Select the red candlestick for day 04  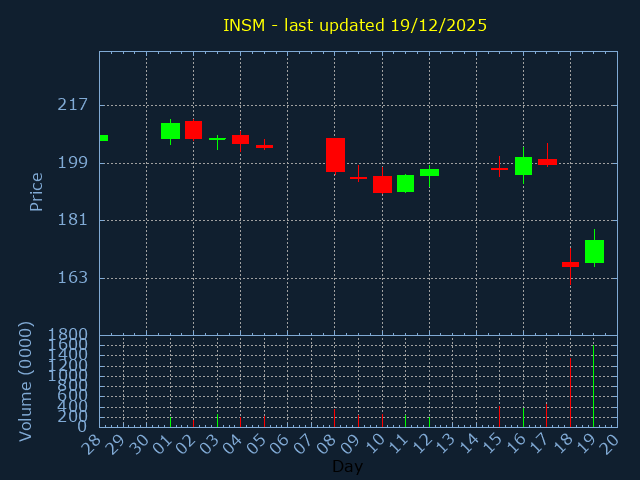[x=240, y=139]
